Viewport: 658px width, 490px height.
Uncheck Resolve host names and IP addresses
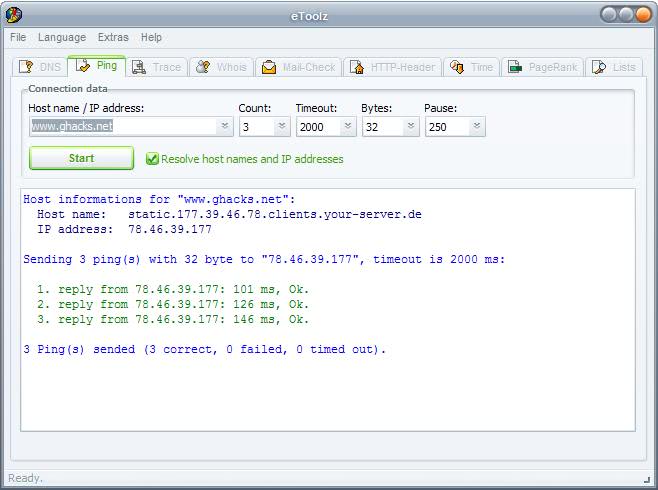pos(153,159)
